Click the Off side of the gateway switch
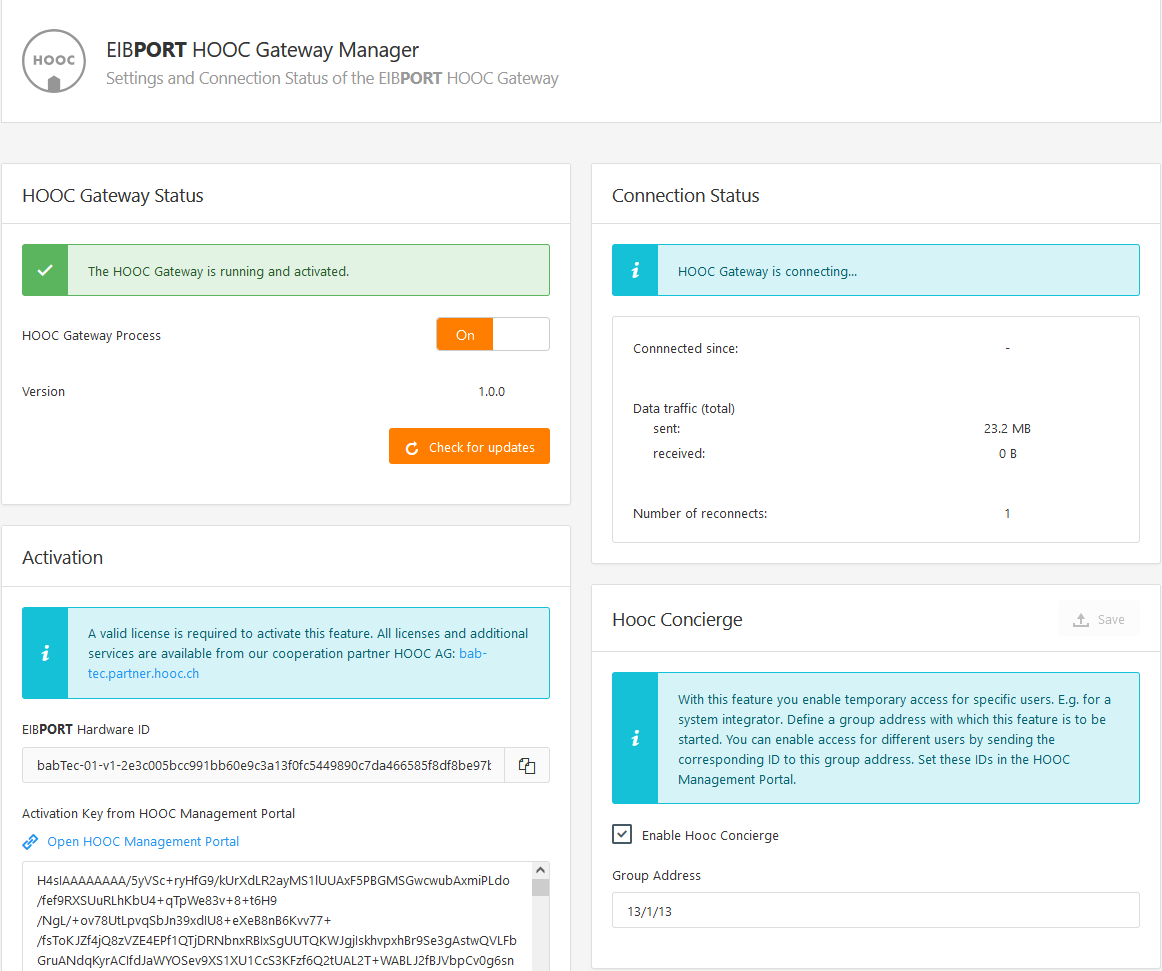Image resolution: width=1162 pixels, height=971 pixels. (521, 335)
